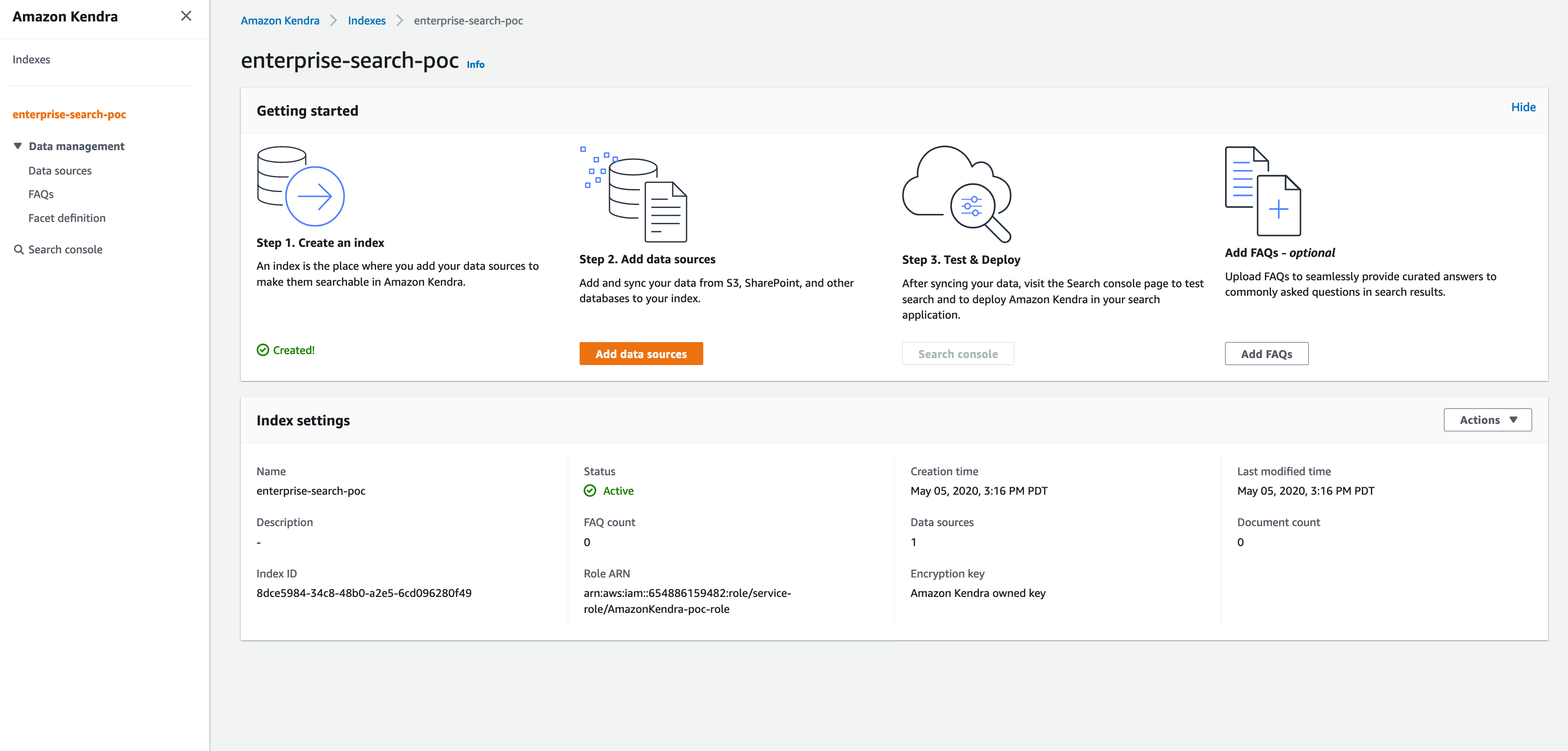Open Indexes in the sidebar
This screenshot has height=751, width=1568.
click(32, 59)
